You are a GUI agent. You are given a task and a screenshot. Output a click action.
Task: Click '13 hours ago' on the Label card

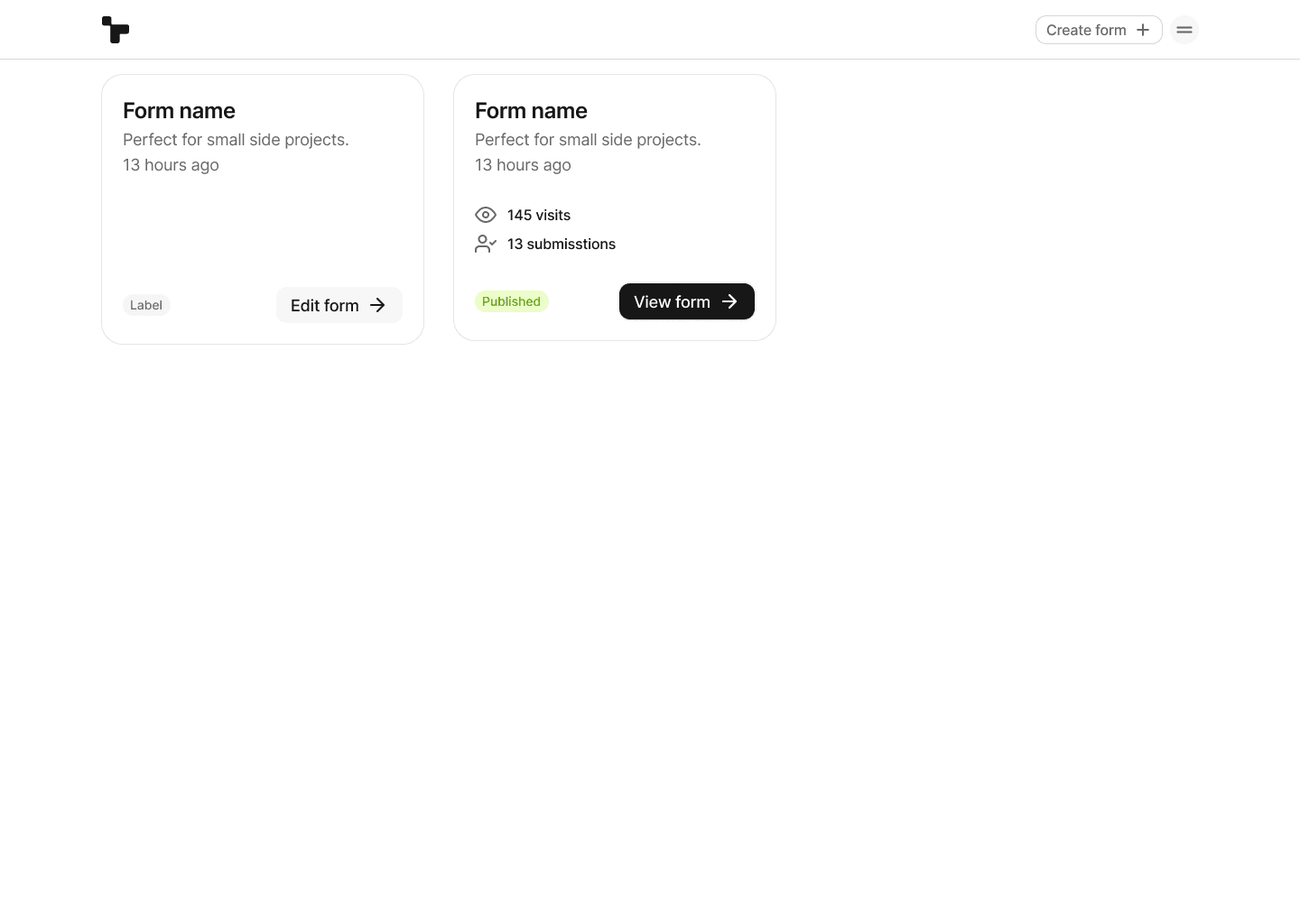point(171,165)
